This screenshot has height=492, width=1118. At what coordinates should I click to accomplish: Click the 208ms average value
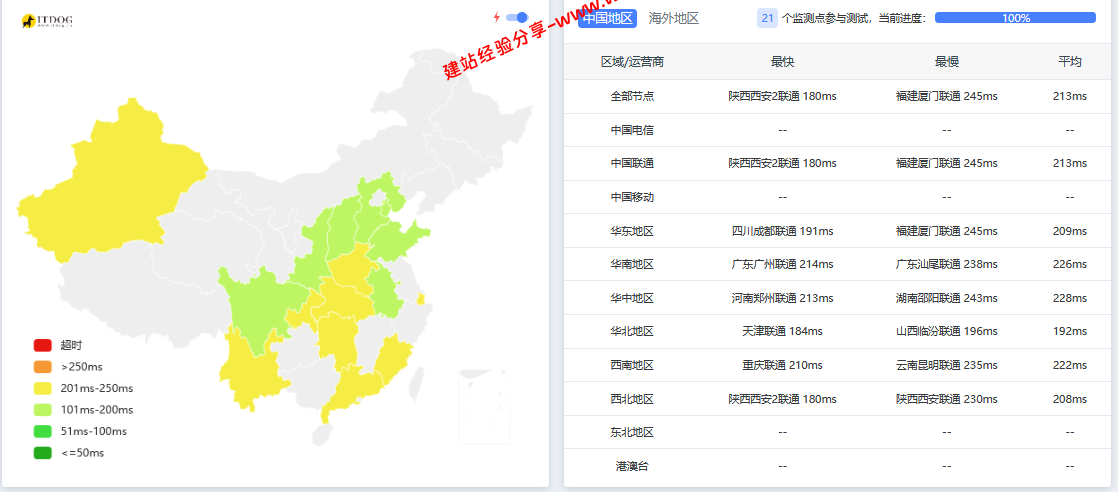click(1070, 399)
